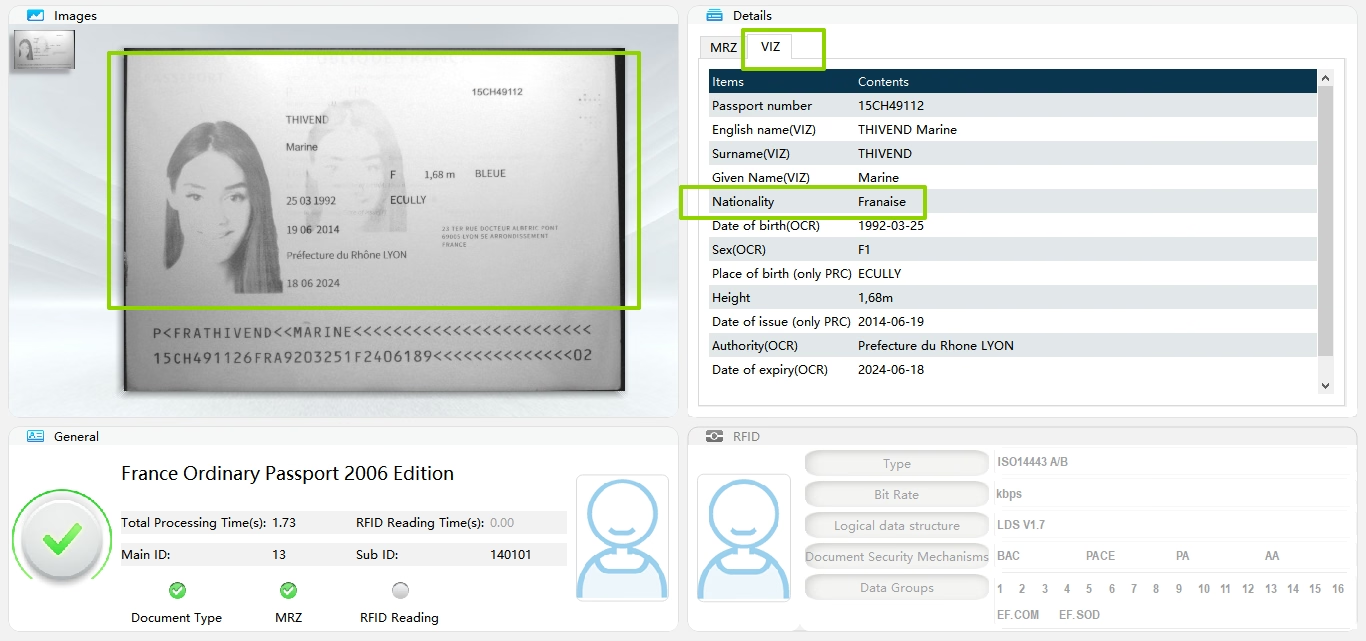Screen dimensions: 1366x641
Task: Click data group number 16
Action: 1338,589
